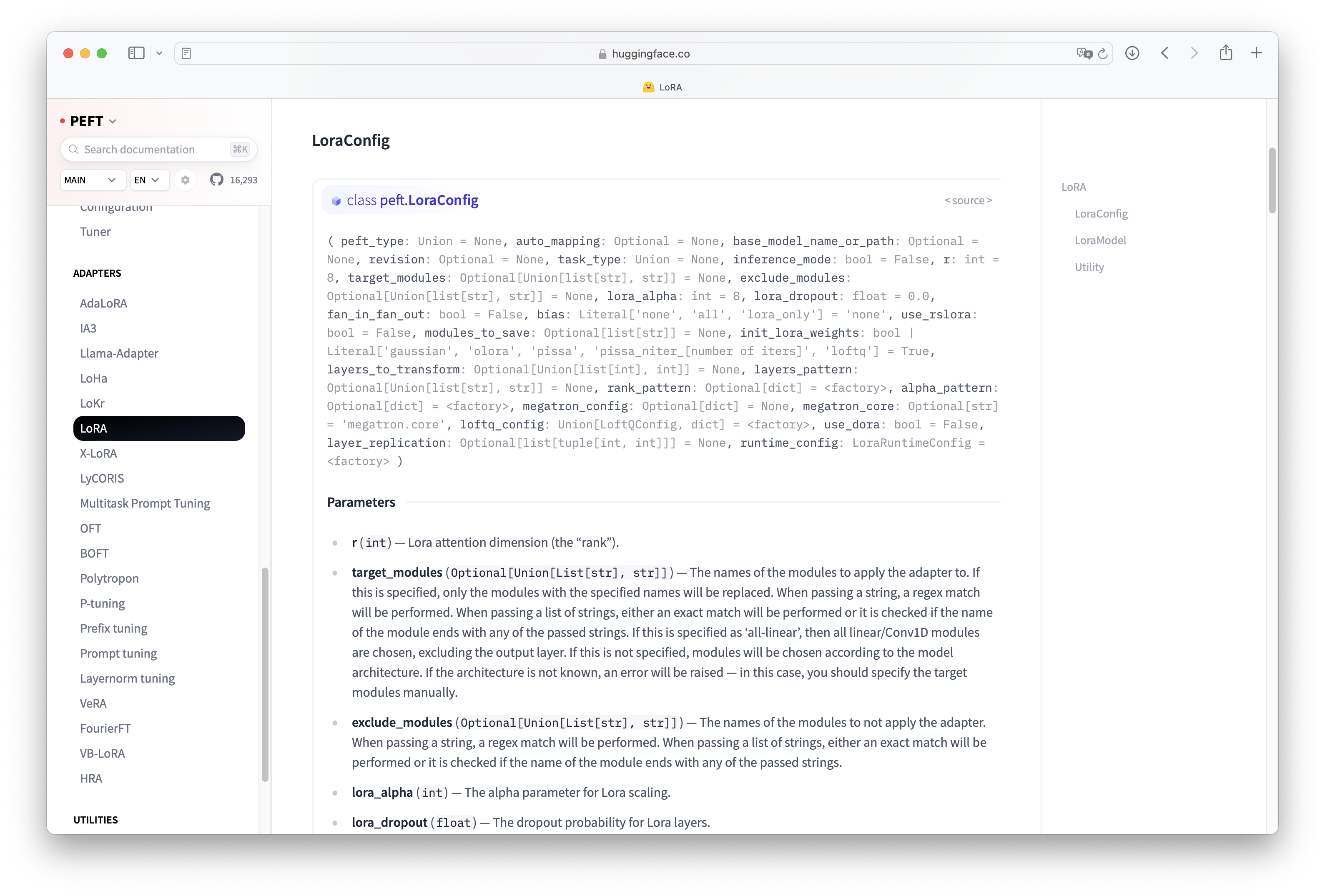Open the <source> link for LoraConfig
The width and height of the screenshot is (1325, 896).
968,200
